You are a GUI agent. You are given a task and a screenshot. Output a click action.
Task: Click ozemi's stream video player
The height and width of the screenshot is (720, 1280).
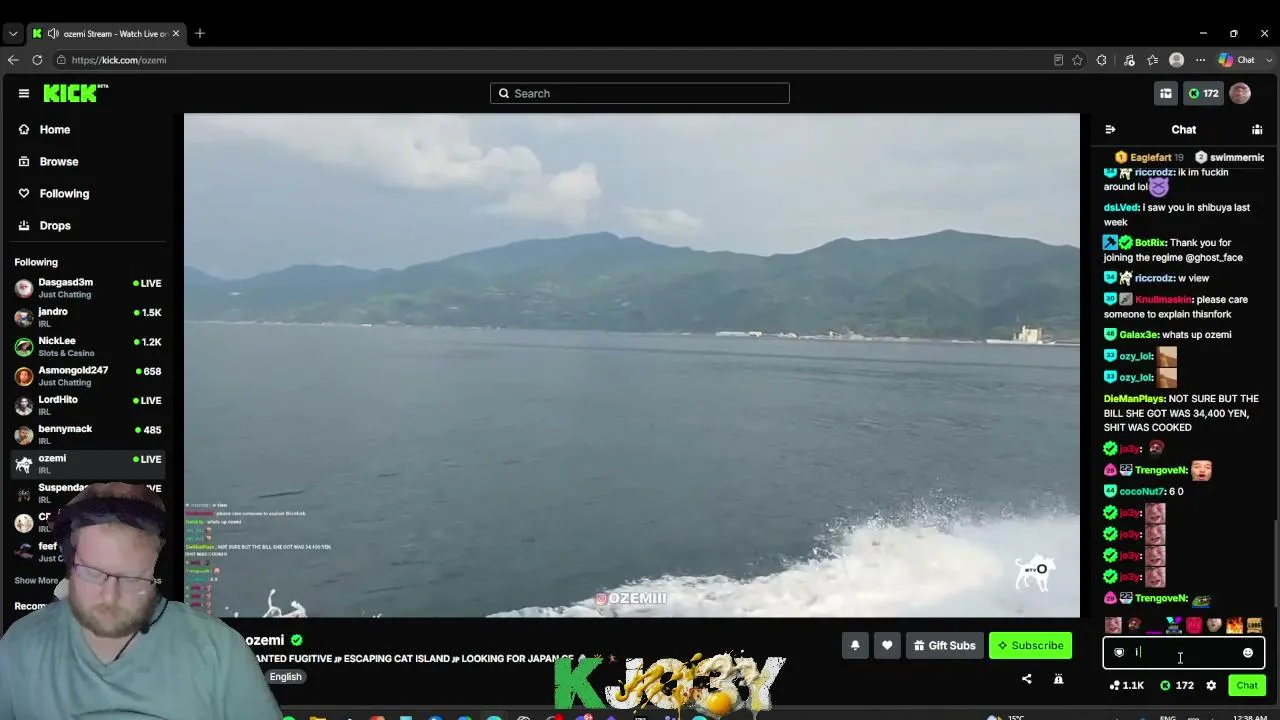pyautogui.click(x=632, y=365)
